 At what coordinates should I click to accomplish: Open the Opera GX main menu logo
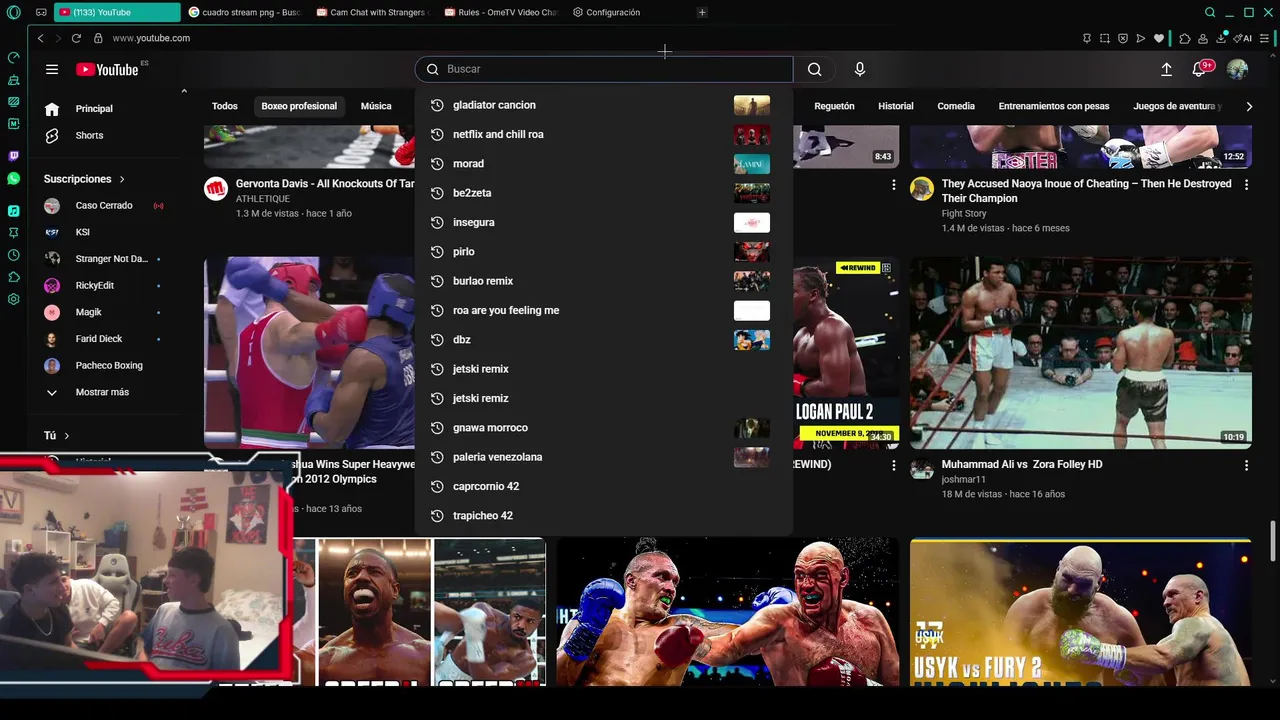13,12
